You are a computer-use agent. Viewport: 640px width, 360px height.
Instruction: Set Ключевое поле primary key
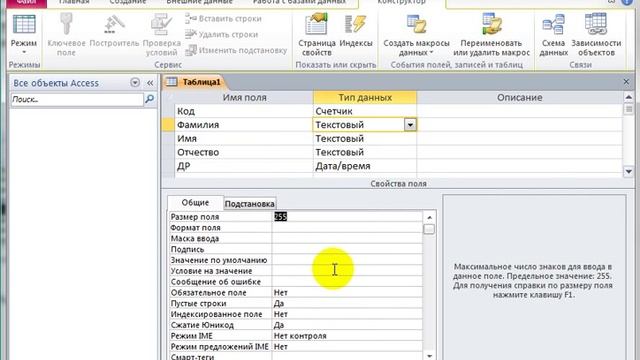pos(66,35)
